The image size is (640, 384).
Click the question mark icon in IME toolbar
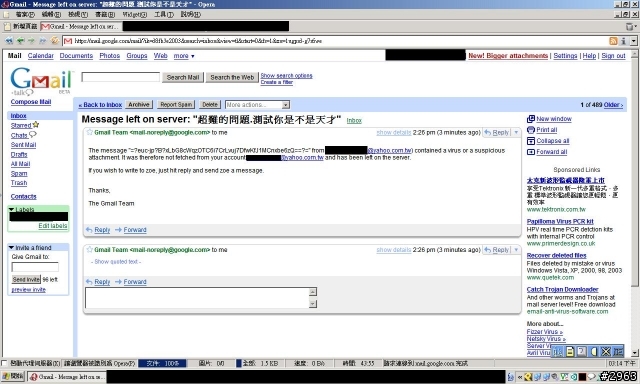(582, 351)
